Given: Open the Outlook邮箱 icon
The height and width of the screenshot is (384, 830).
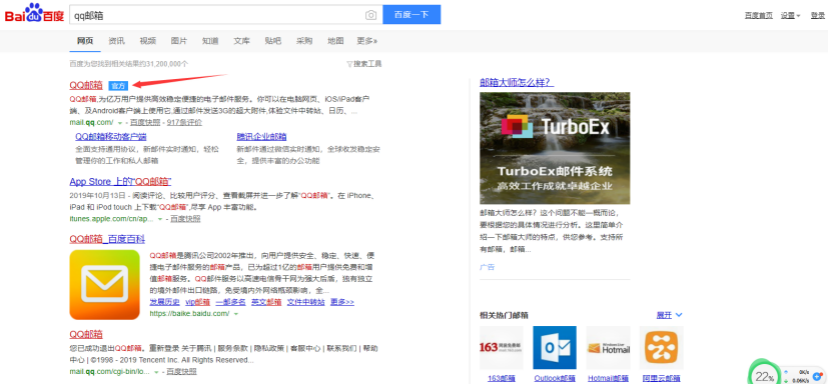Looking at the screenshot, I should tap(555, 347).
